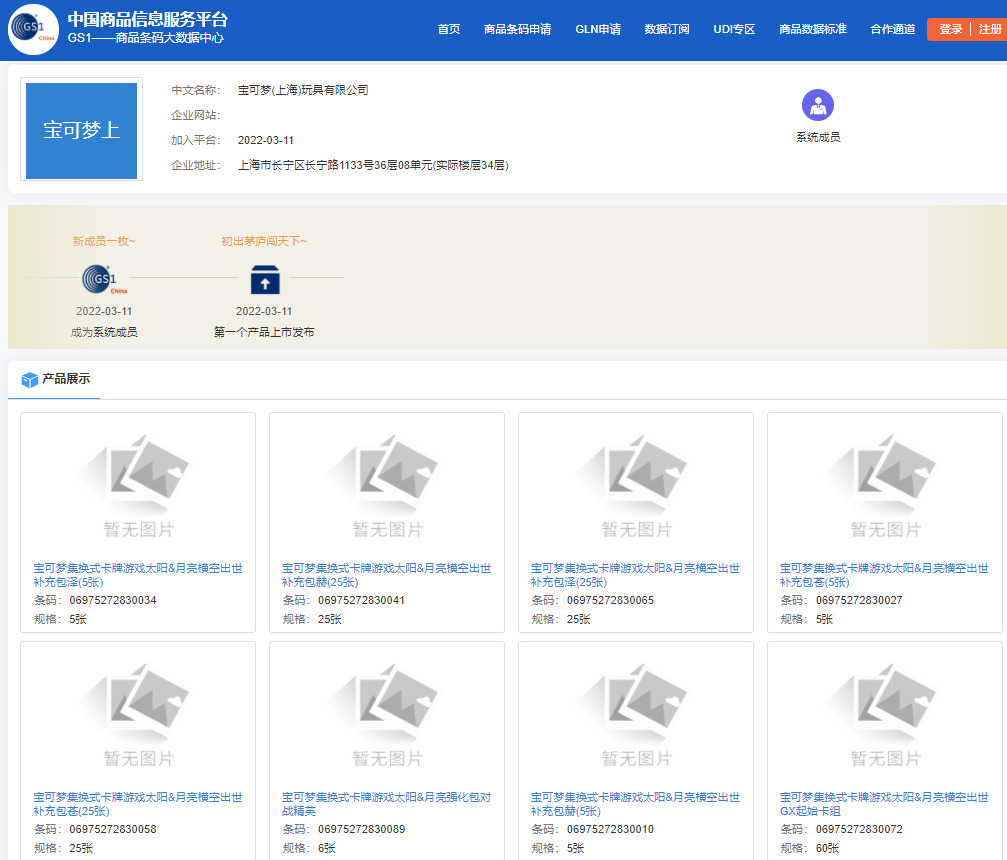Open the 合作通道 menu item
This screenshot has height=860, width=1007.
(892, 29)
